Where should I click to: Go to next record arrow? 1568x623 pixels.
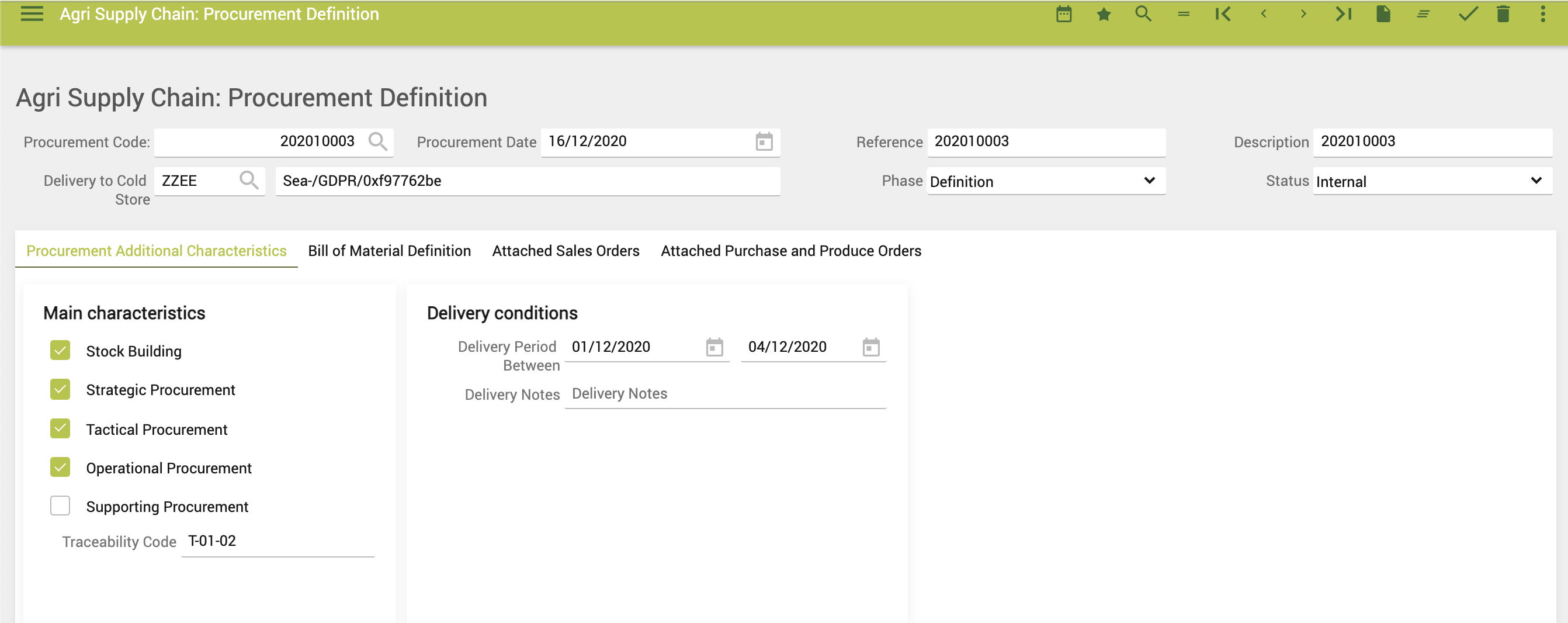pos(1303,14)
